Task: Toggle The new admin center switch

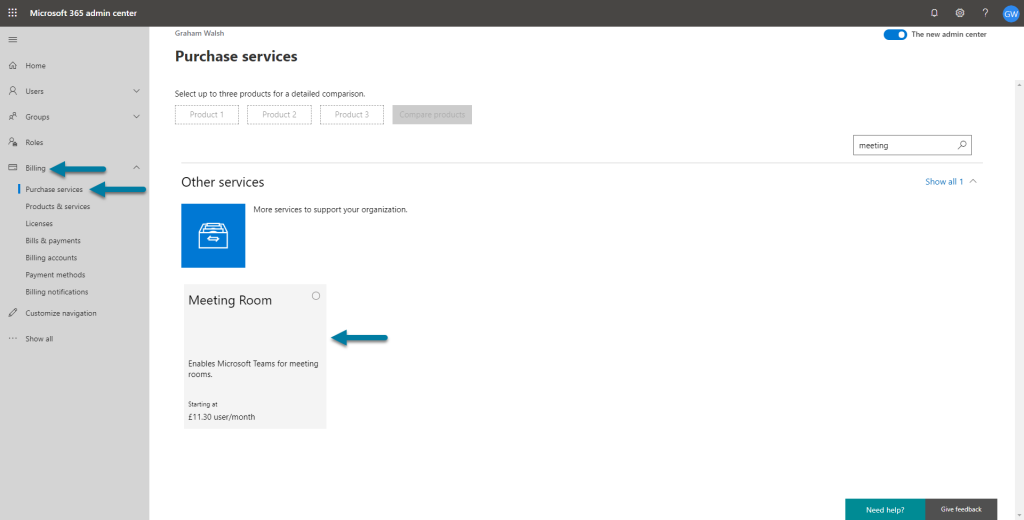Action: [x=895, y=35]
